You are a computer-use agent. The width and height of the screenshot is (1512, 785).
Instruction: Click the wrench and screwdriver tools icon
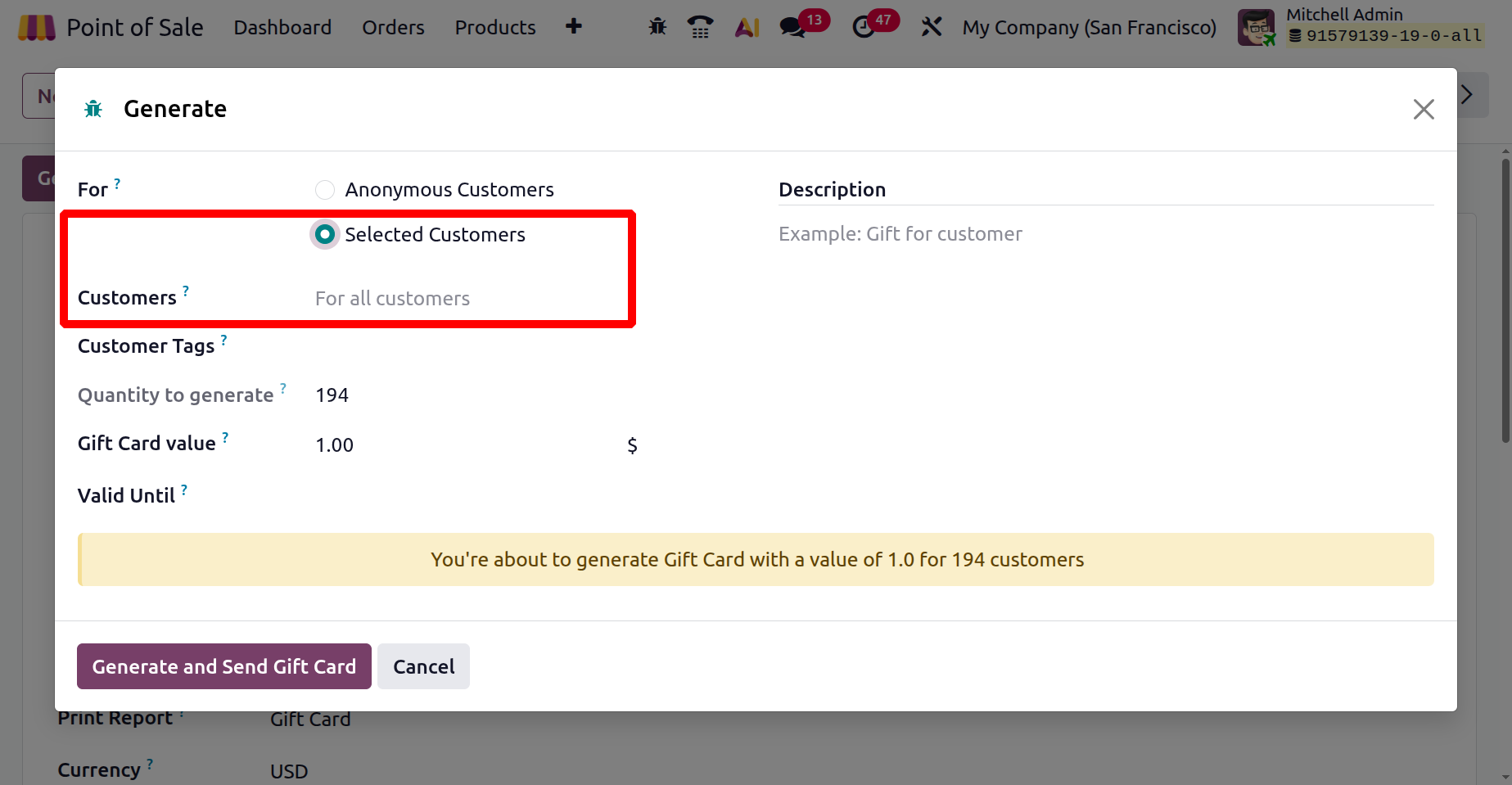pos(931,28)
